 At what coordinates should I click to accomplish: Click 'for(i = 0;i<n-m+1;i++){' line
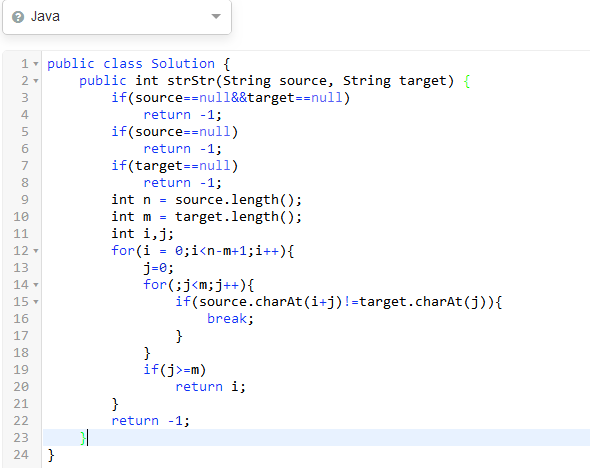coord(202,251)
